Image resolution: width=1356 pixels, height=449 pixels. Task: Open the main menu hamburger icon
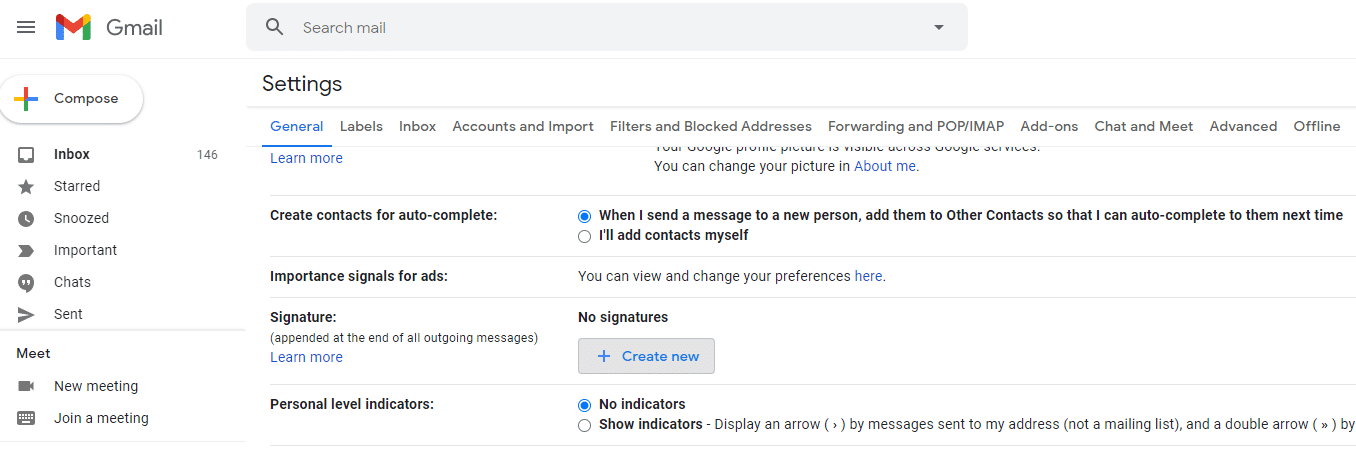tap(26, 28)
